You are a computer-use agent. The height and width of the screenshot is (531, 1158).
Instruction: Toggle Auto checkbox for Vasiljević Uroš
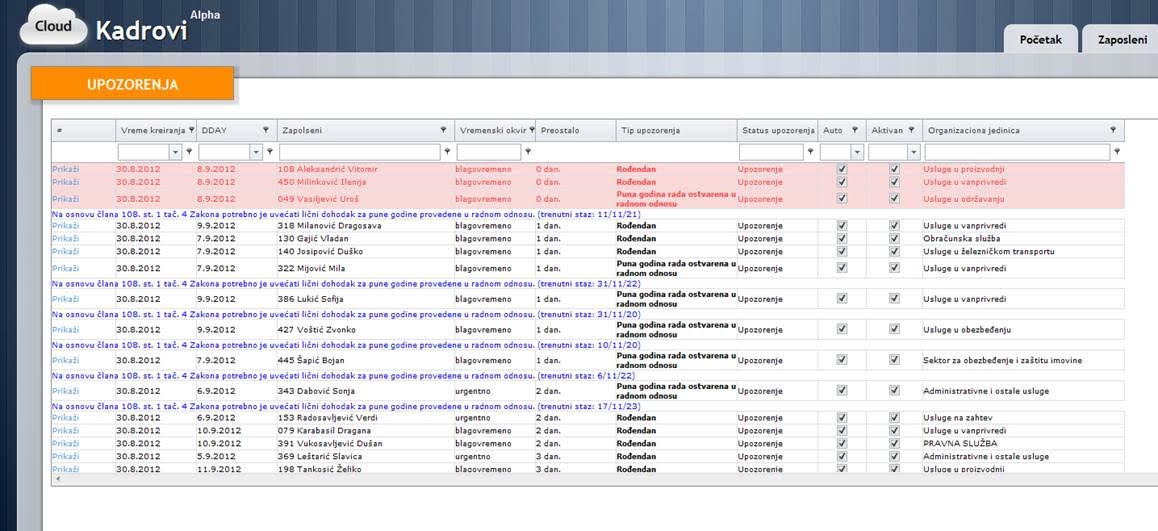[x=842, y=199]
